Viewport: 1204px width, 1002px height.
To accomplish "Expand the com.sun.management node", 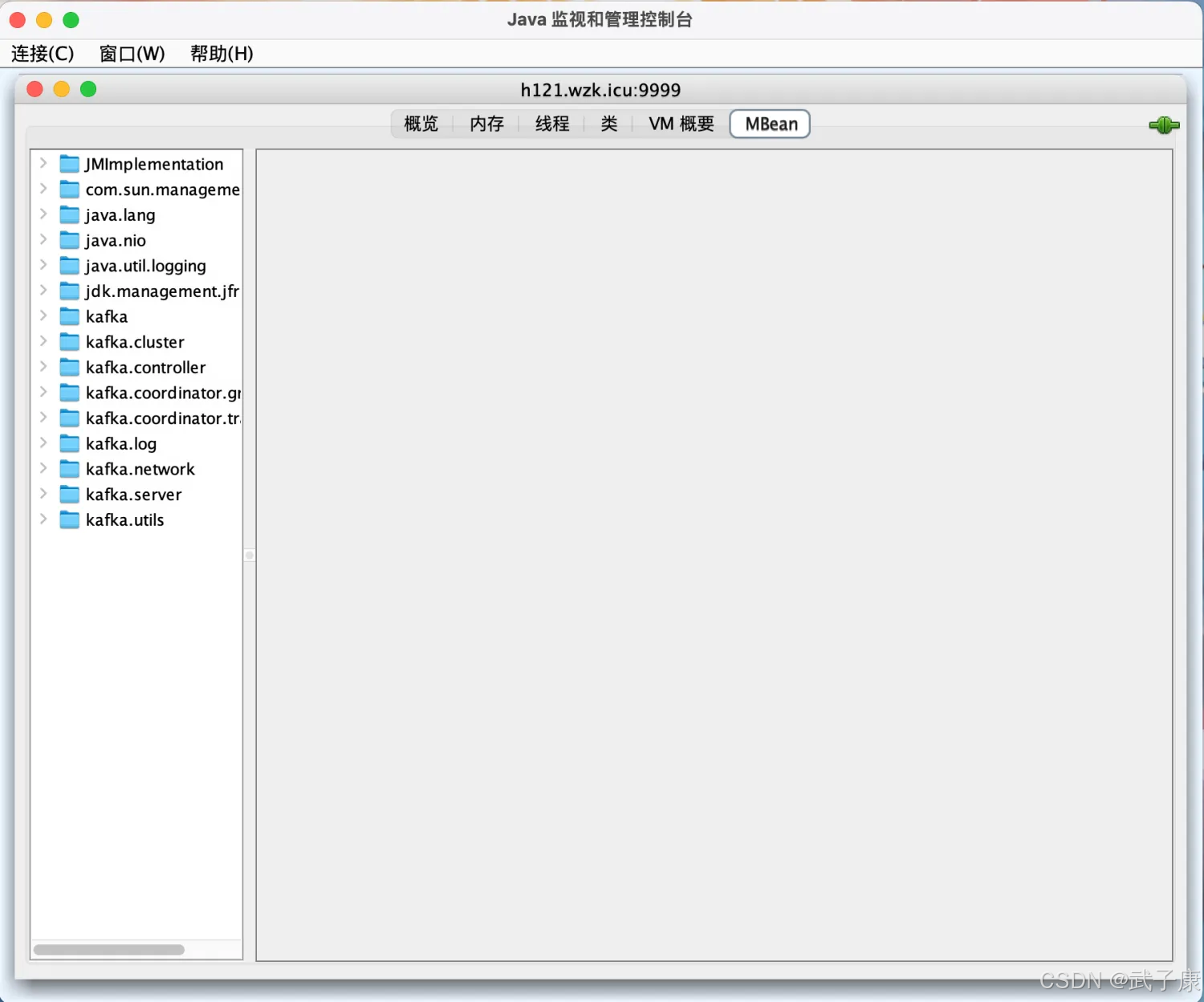I will pyautogui.click(x=43, y=189).
